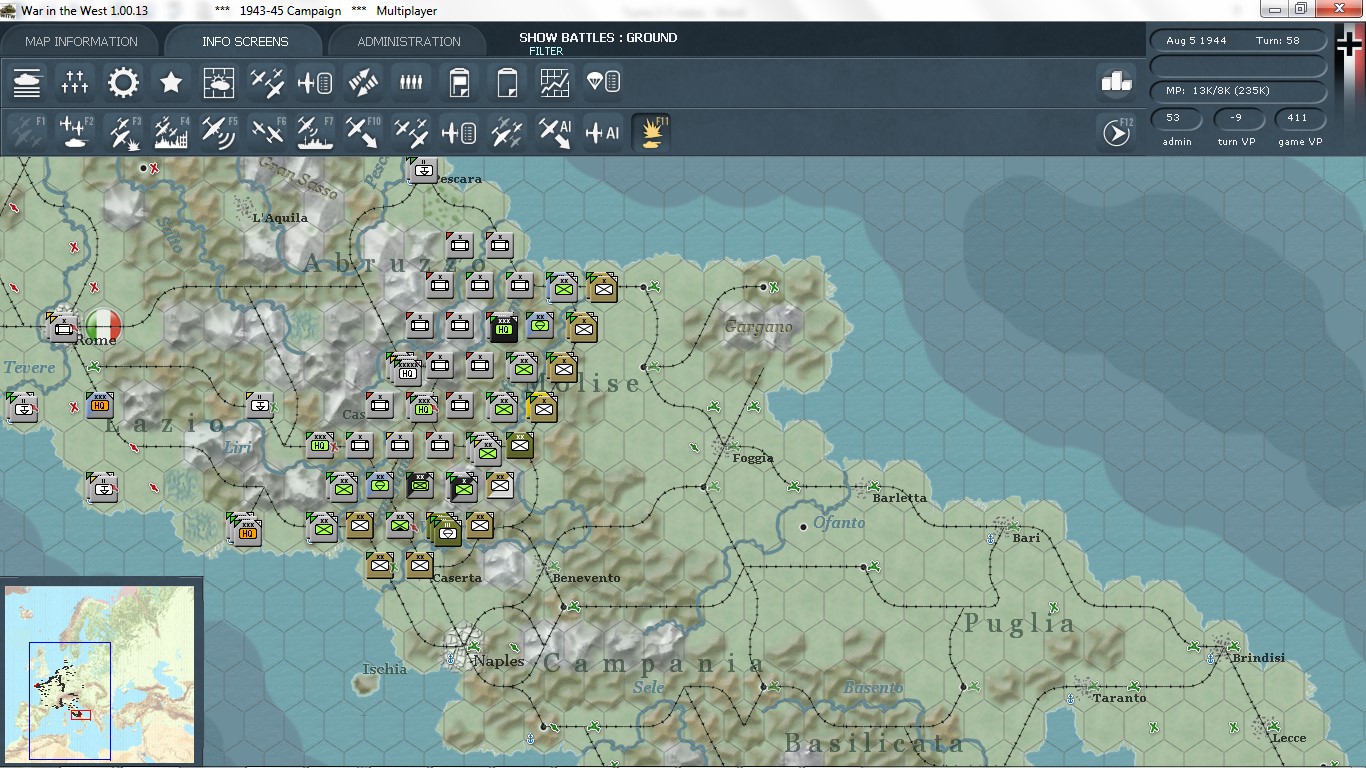
Task: Open the blank report clipboard icon
Action: coord(507,82)
